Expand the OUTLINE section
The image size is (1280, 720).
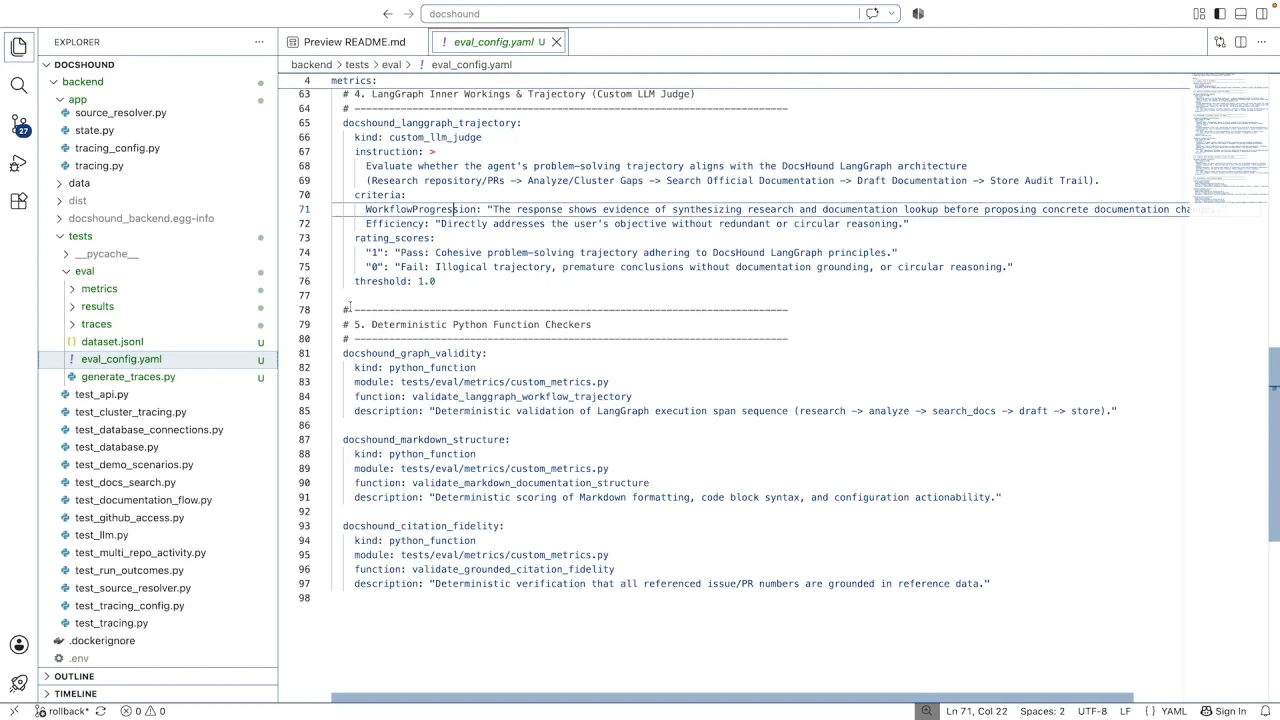pyautogui.click(x=158, y=676)
